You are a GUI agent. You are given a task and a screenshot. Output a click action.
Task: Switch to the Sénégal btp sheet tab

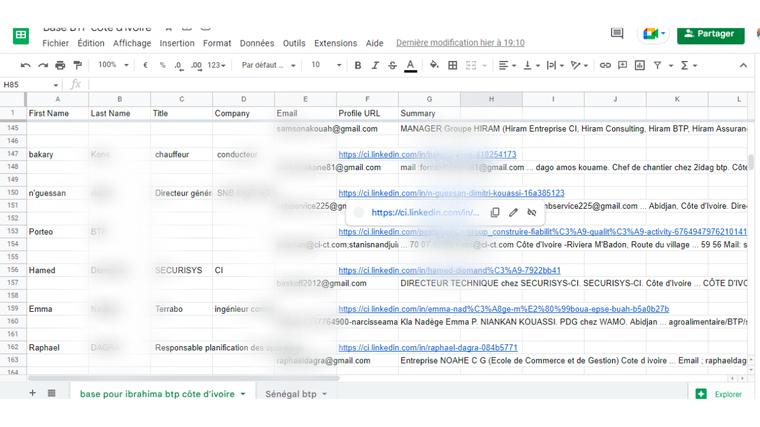(x=295, y=394)
